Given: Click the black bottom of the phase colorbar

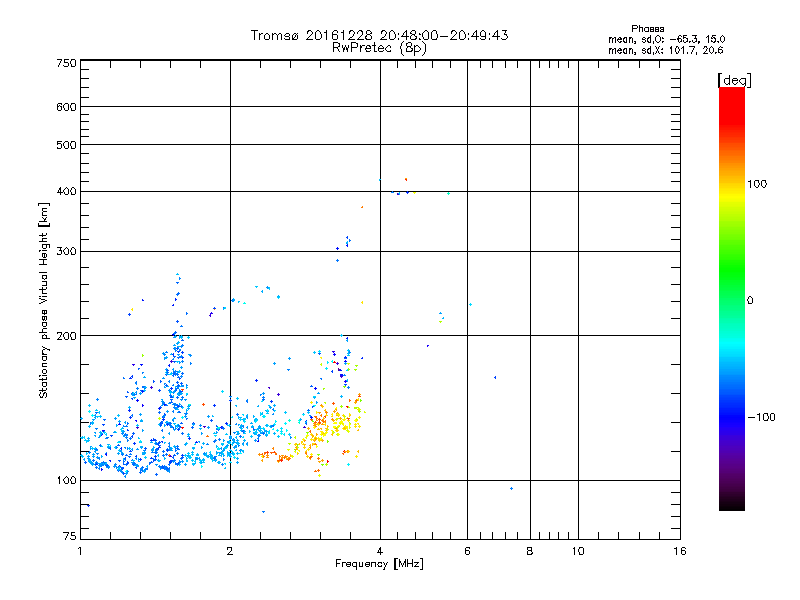Looking at the screenshot, I should [x=732, y=503].
